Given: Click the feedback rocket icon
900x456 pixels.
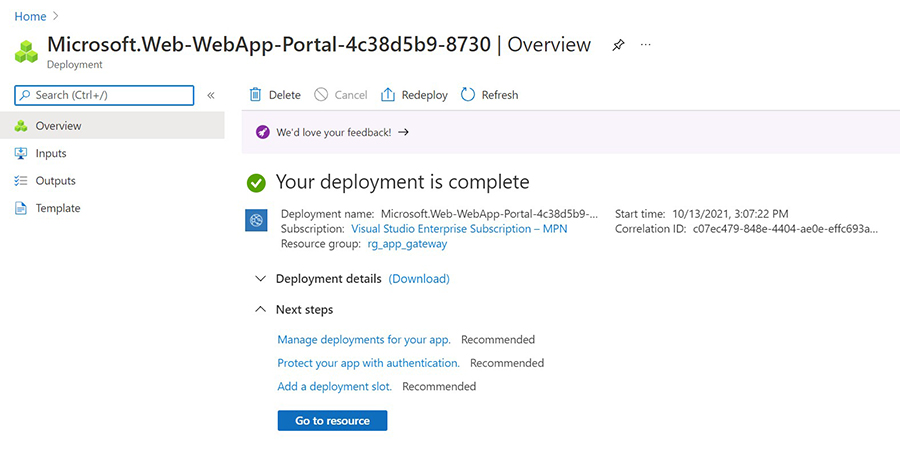Looking at the screenshot, I should pyautogui.click(x=263, y=132).
